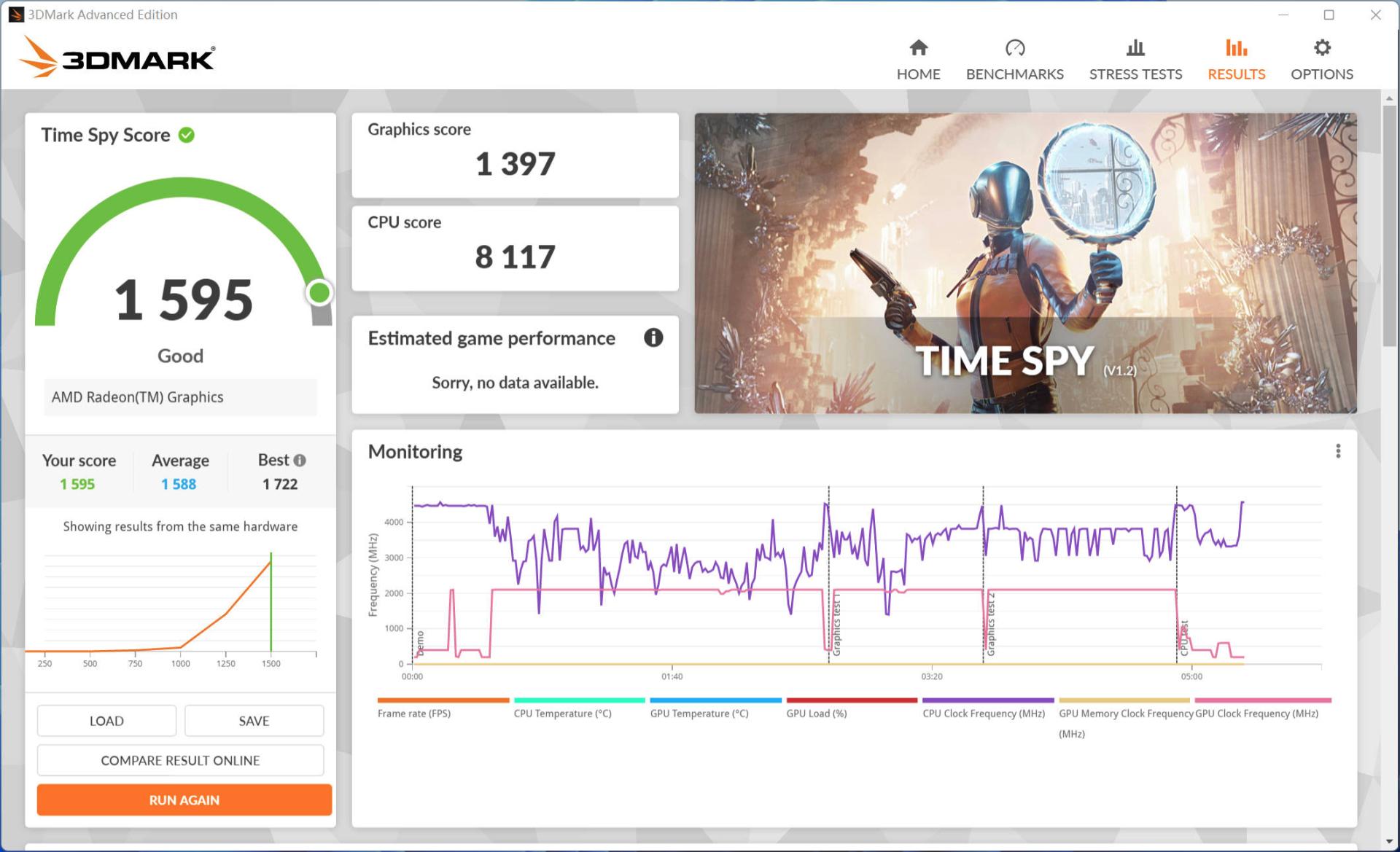The image size is (1400, 852).
Task: Toggle GPU Clock Frequency legend series
Action: (1256, 713)
